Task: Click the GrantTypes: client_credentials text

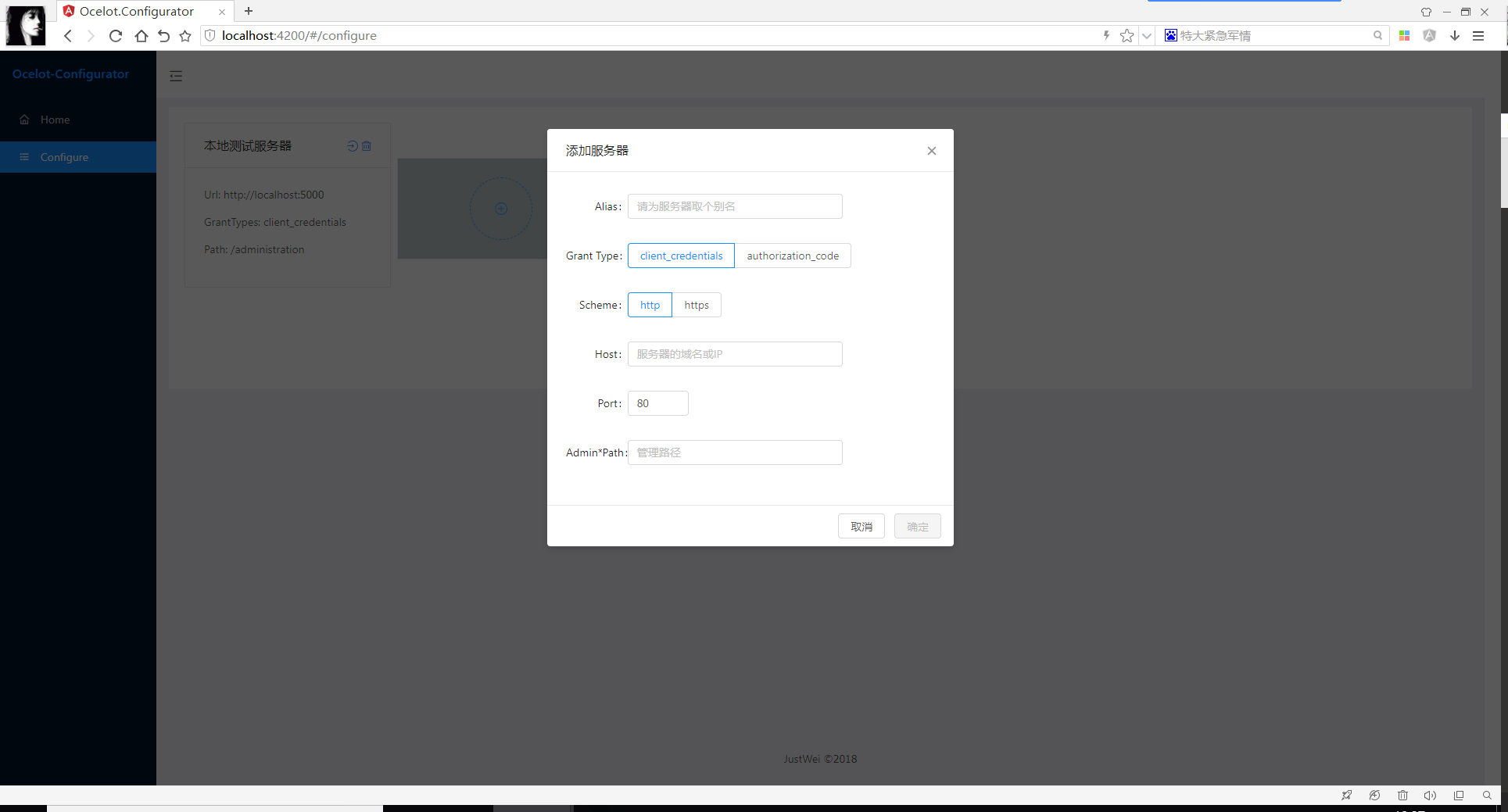Action: tap(275, 222)
